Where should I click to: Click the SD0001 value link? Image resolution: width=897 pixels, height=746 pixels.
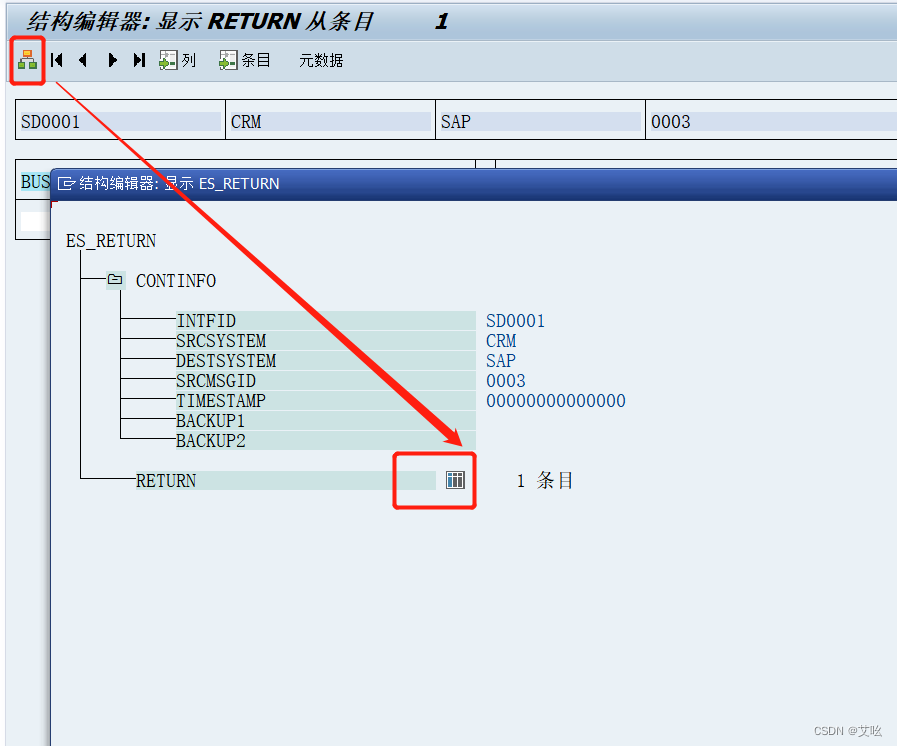click(516, 320)
